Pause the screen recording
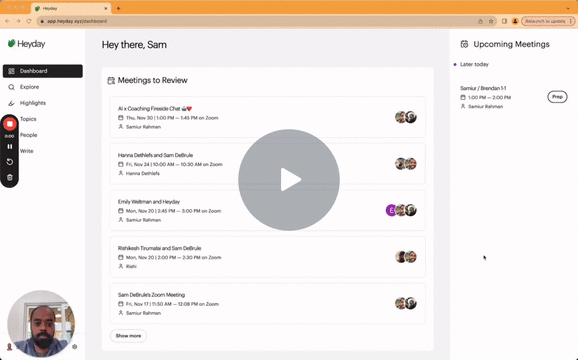The height and width of the screenshot is (360, 578). (x=10, y=147)
